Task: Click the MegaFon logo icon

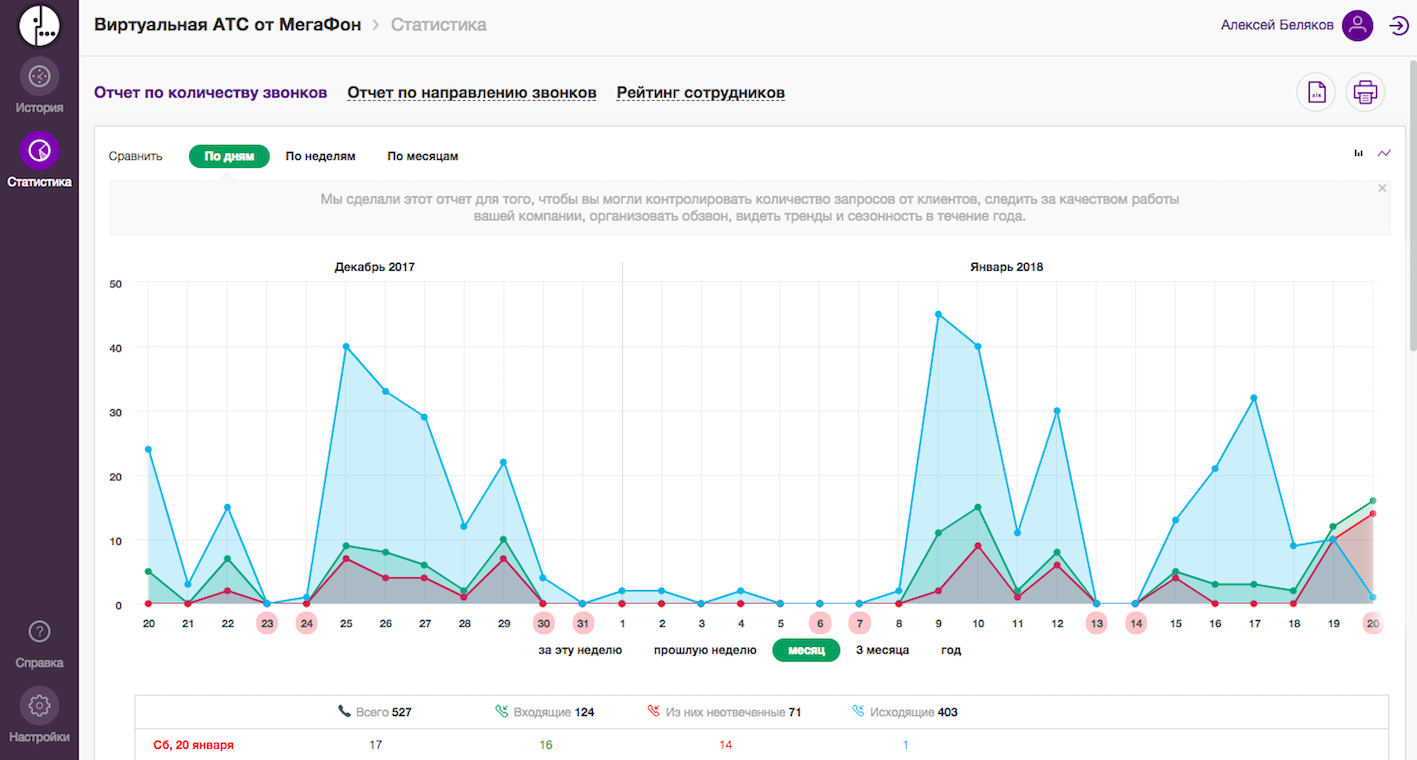Action: pyautogui.click(x=39, y=25)
